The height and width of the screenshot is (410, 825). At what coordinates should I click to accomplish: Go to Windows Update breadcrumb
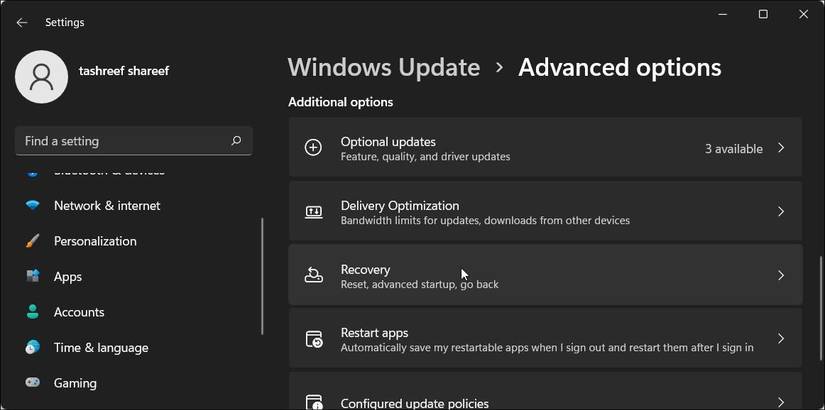pyautogui.click(x=384, y=67)
